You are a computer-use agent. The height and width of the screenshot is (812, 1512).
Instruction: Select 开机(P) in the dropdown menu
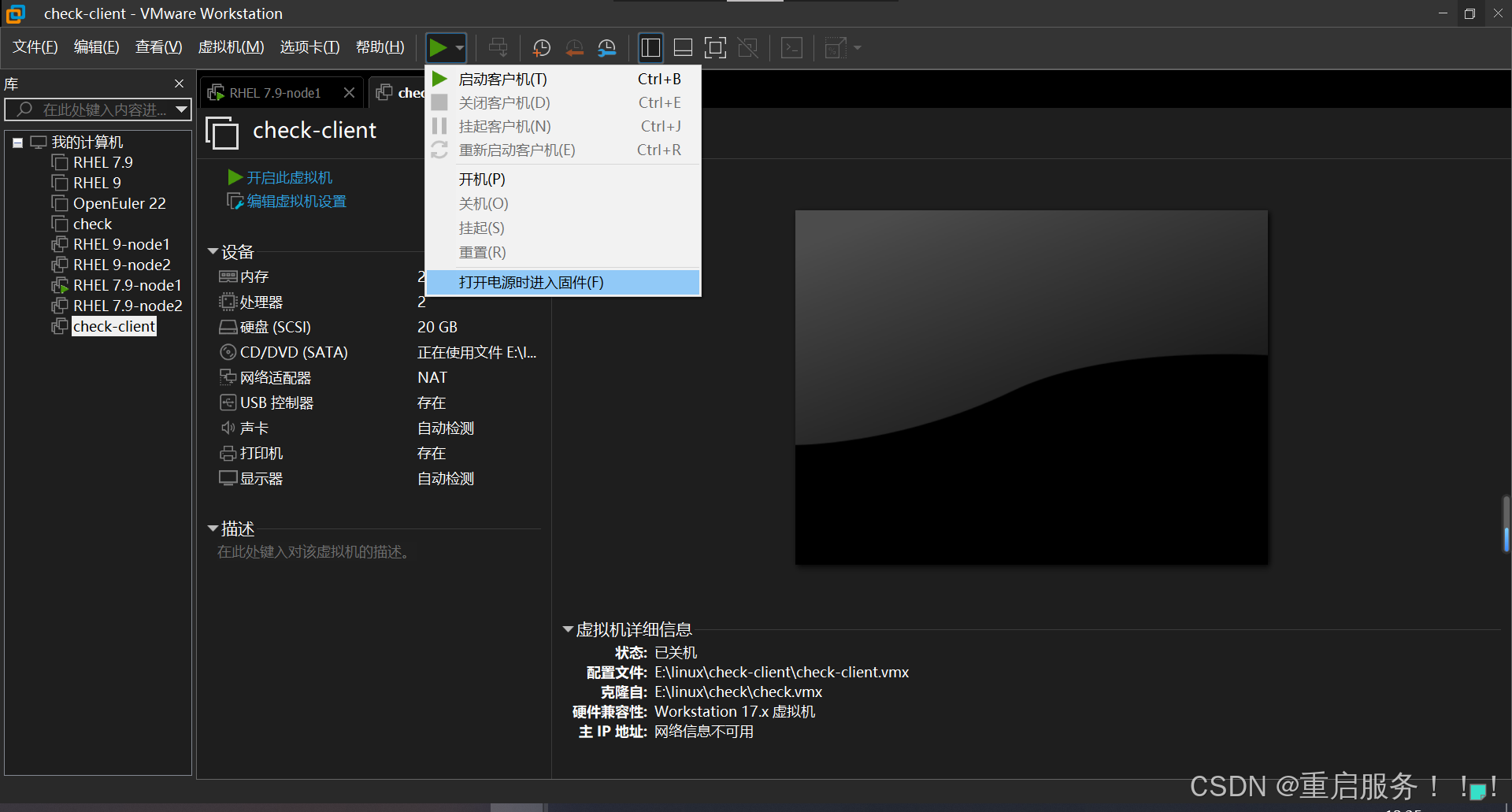click(563, 180)
